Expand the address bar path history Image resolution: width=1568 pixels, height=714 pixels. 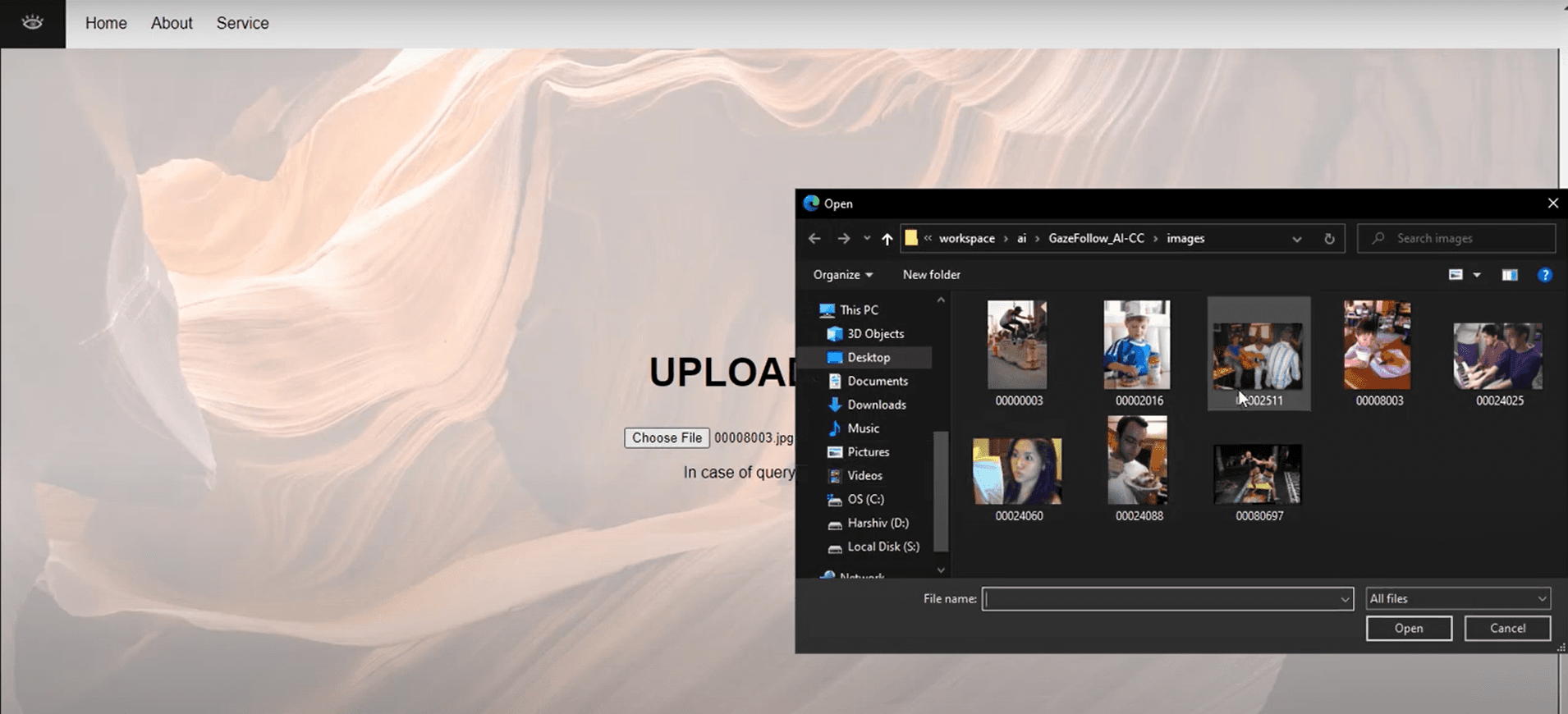(1296, 239)
